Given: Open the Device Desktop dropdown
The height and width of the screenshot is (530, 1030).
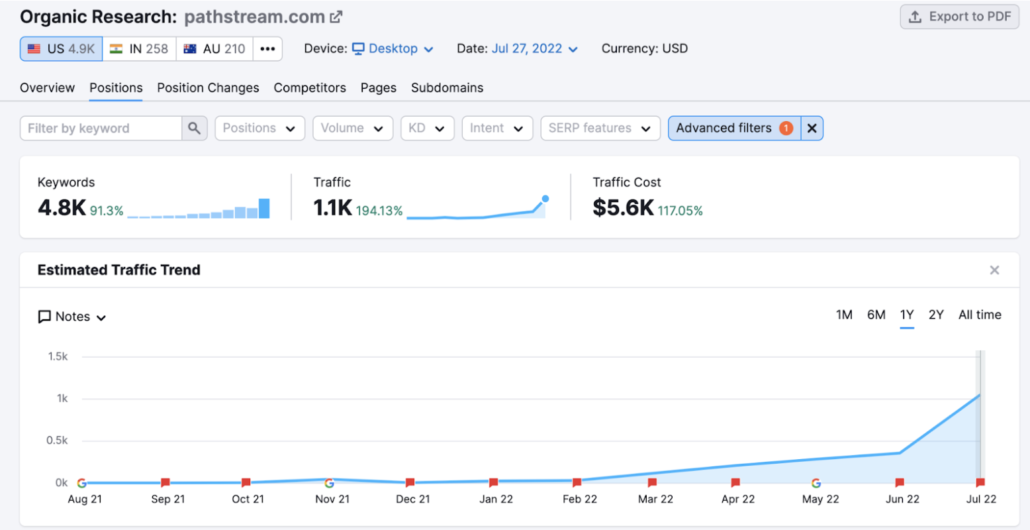Looking at the screenshot, I should [x=393, y=49].
